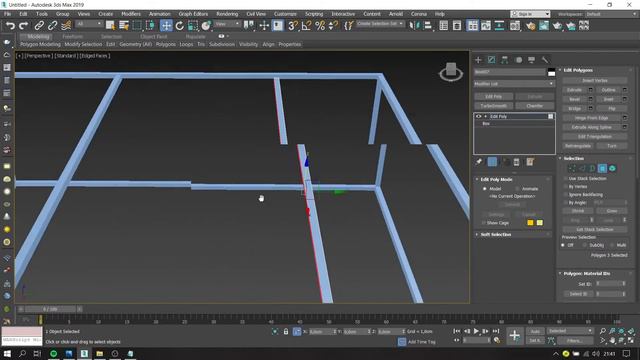This screenshot has width=640, height=360.
Task: Open the Customize menu
Action: coord(285,14)
